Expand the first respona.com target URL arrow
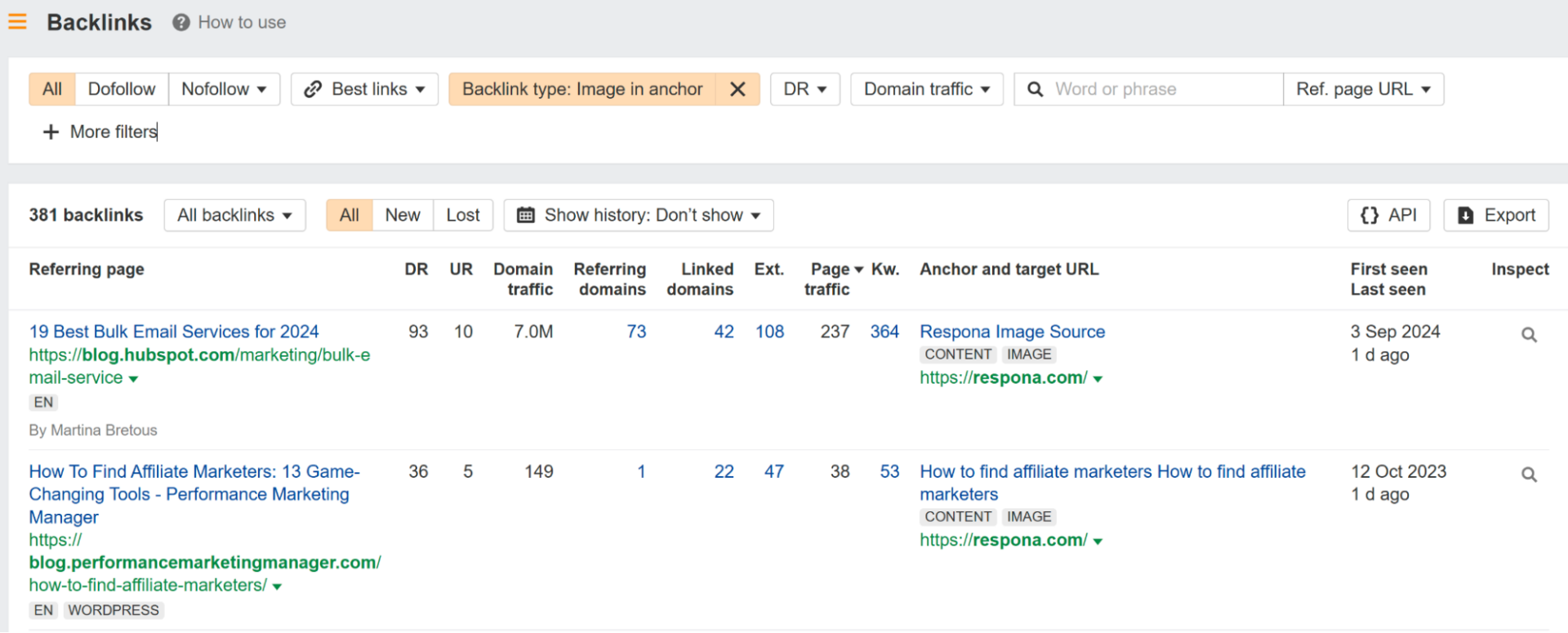1568x633 pixels. (x=1098, y=379)
